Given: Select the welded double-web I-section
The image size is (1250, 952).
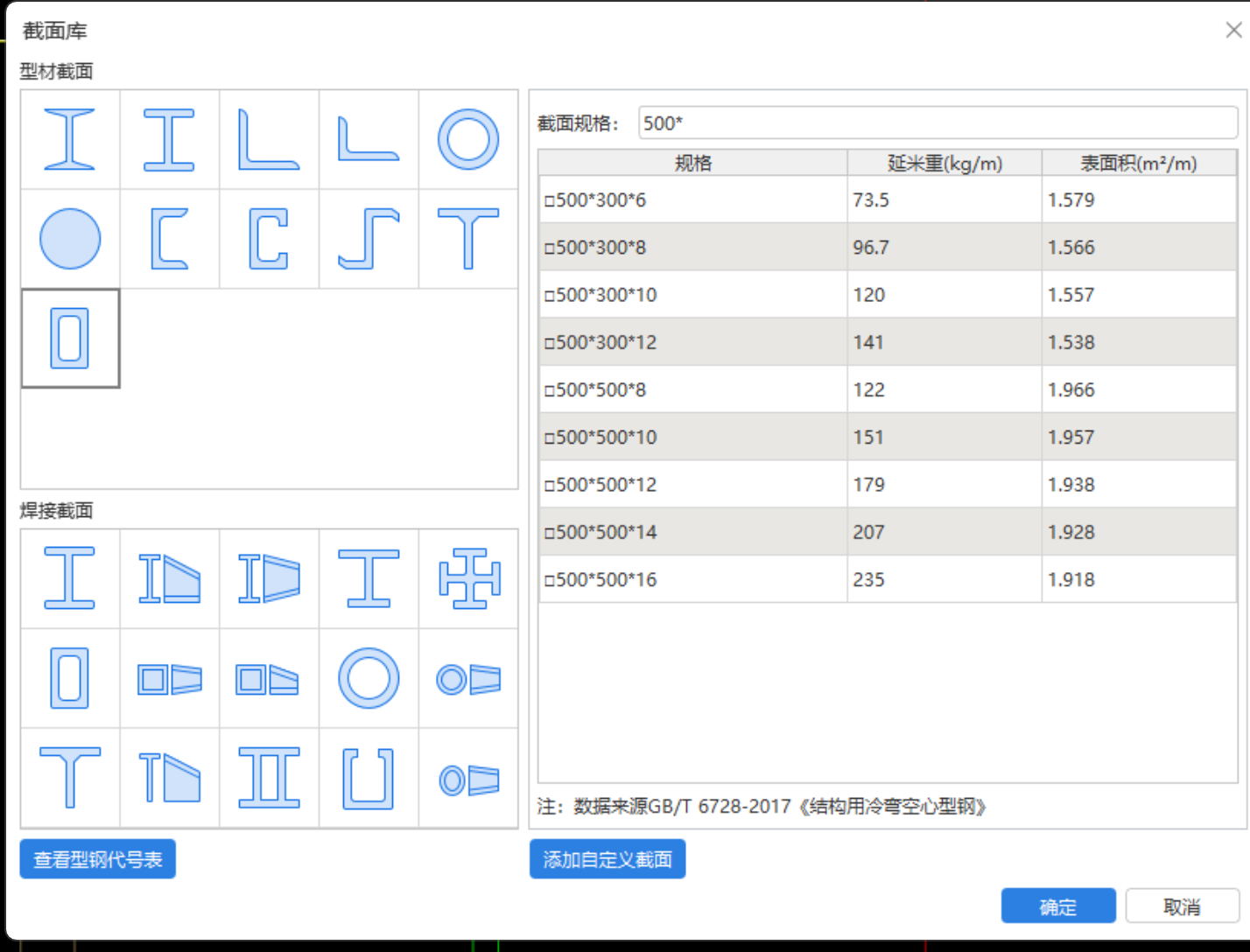Looking at the screenshot, I should tap(269, 778).
